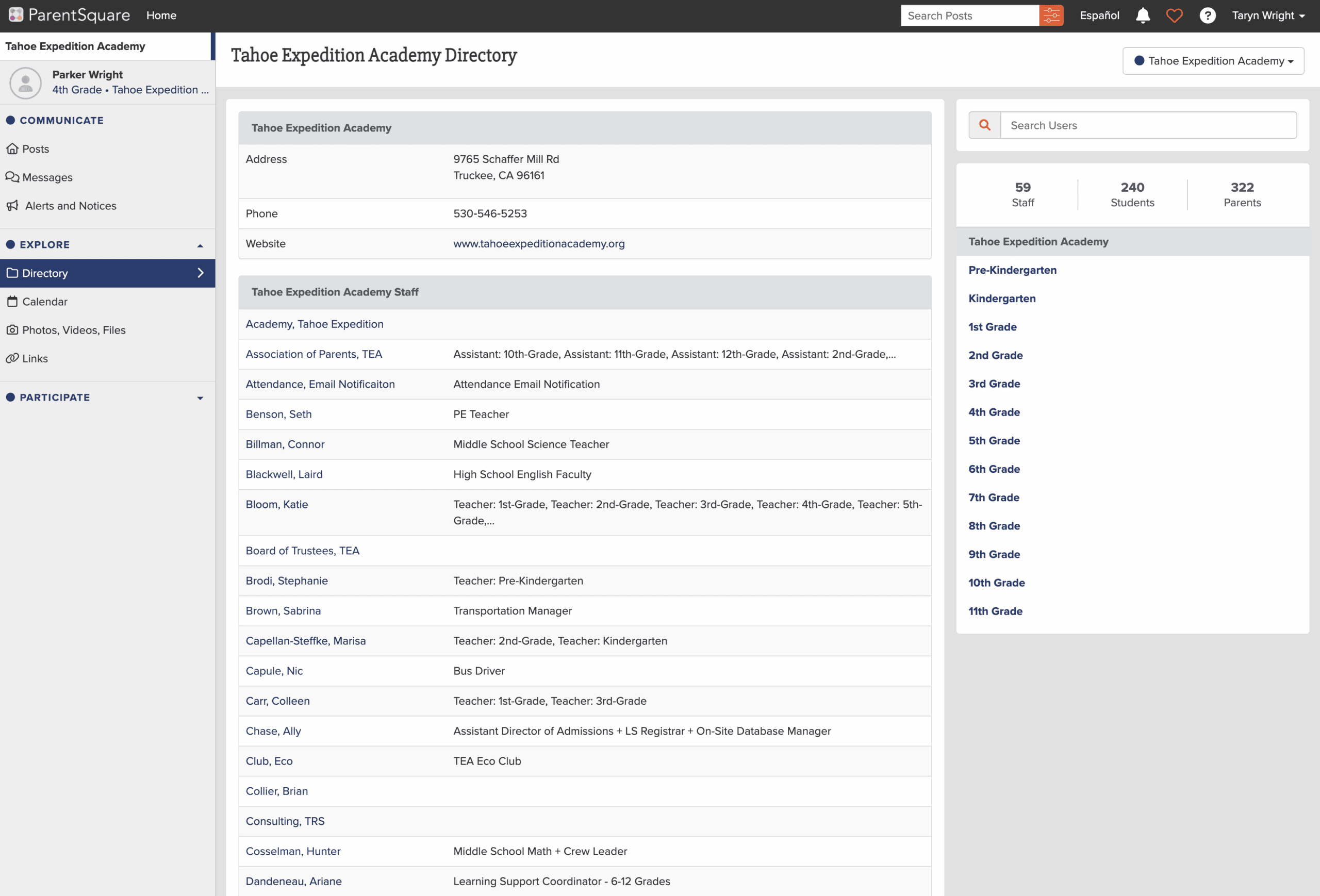1320x896 pixels.
Task: Click the magnifier icon beside Search Users
Action: [985, 125]
